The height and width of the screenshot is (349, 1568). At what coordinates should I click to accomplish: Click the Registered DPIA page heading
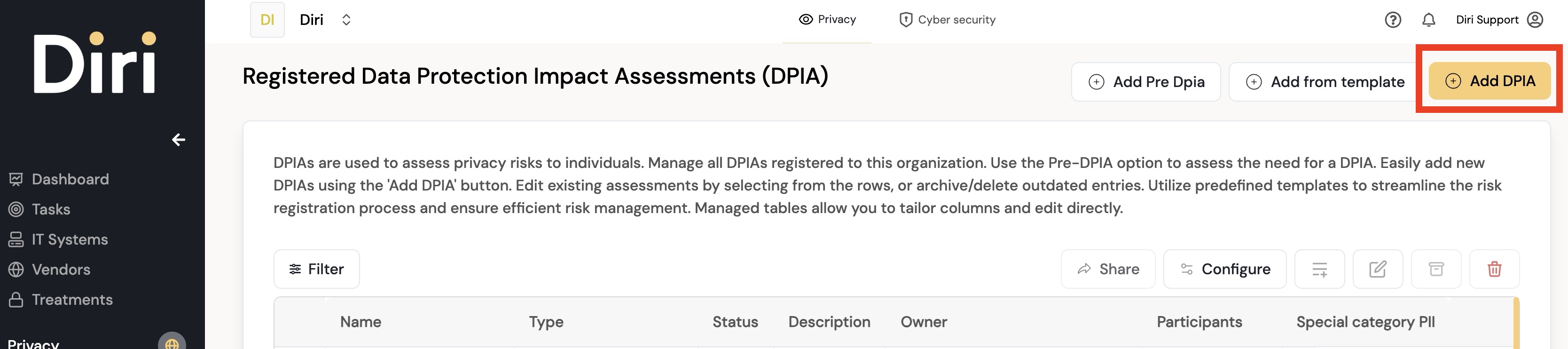click(535, 76)
